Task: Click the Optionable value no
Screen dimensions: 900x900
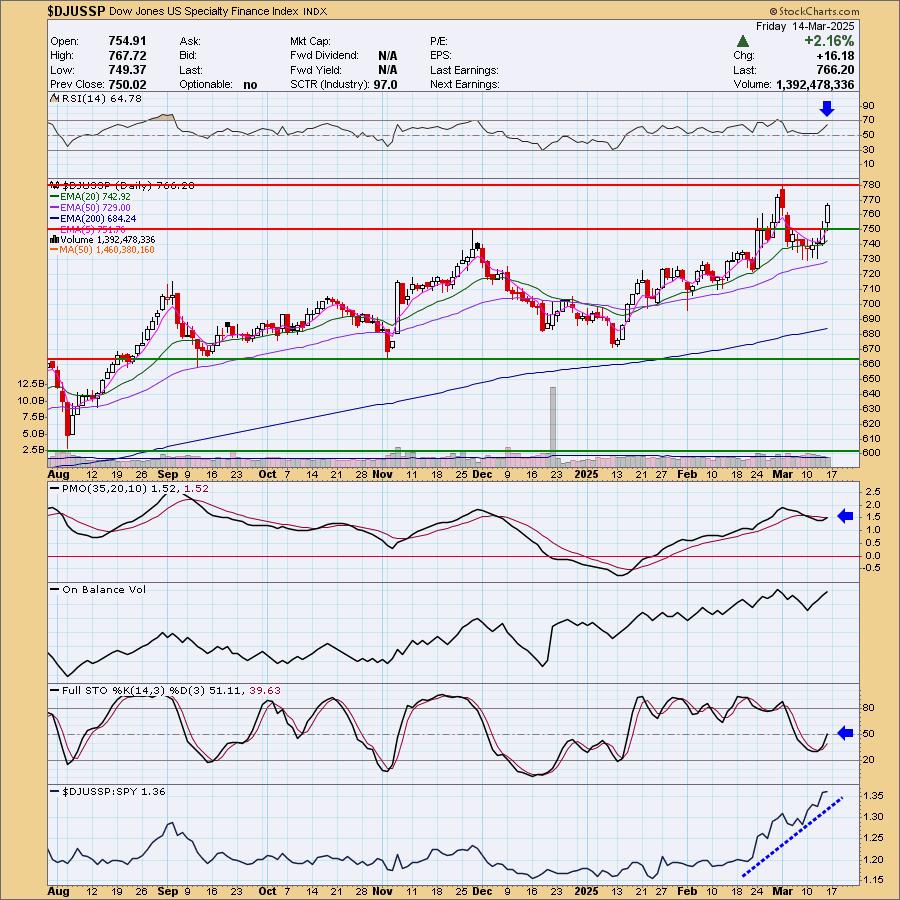Action: pos(250,84)
